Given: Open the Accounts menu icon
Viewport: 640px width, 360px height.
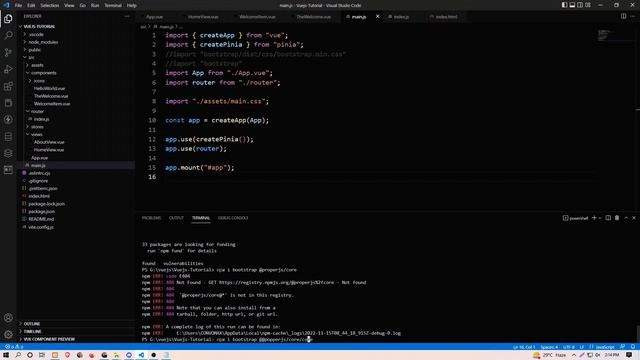Looking at the screenshot, I should (x=8, y=318).
